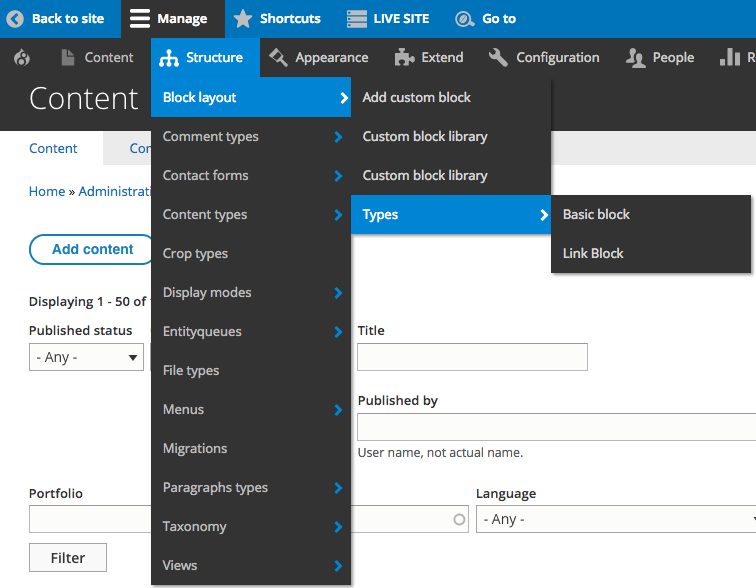
Task: Click the autocomplete circle in Portfolio field
Action: pyautogui.click(x=459, y=519)
